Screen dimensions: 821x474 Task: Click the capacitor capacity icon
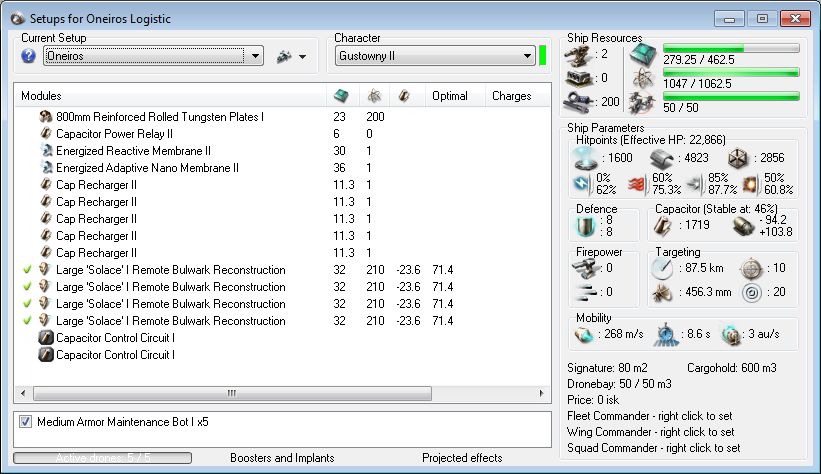point(663,226)
